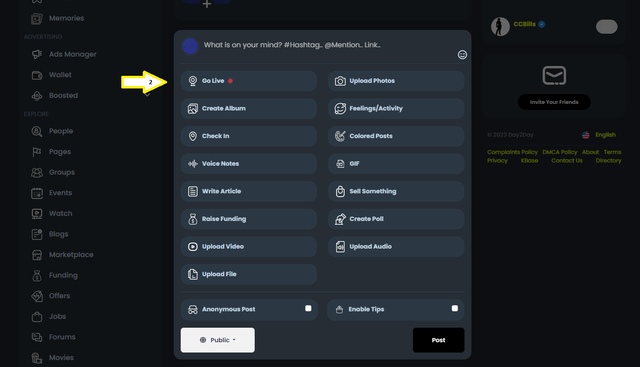
Task: Choose Upload Video option
Action: (x=249, y=247)
